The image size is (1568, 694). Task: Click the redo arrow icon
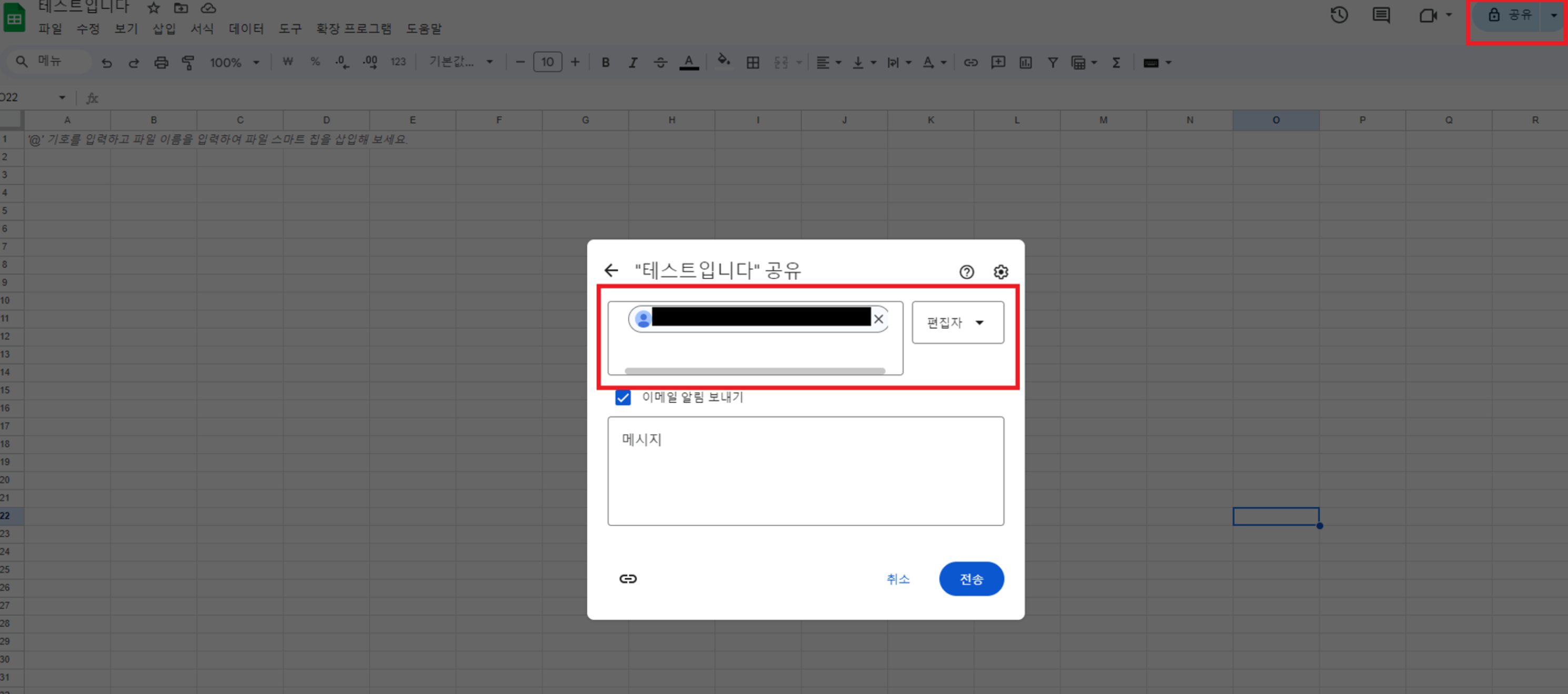pyautogui.click(x=134, y=62)
